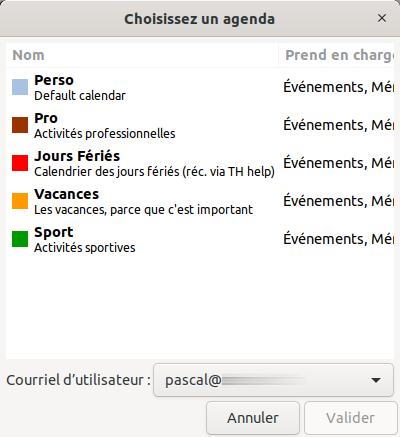Click the light blue Perso color swatch
The width and height of the screenshot is (400, 437).
click(x=20, y=87)
